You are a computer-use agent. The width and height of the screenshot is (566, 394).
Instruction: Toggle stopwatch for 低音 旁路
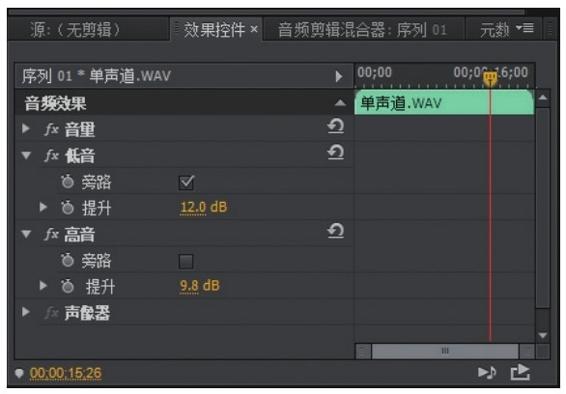coord(67,182)
